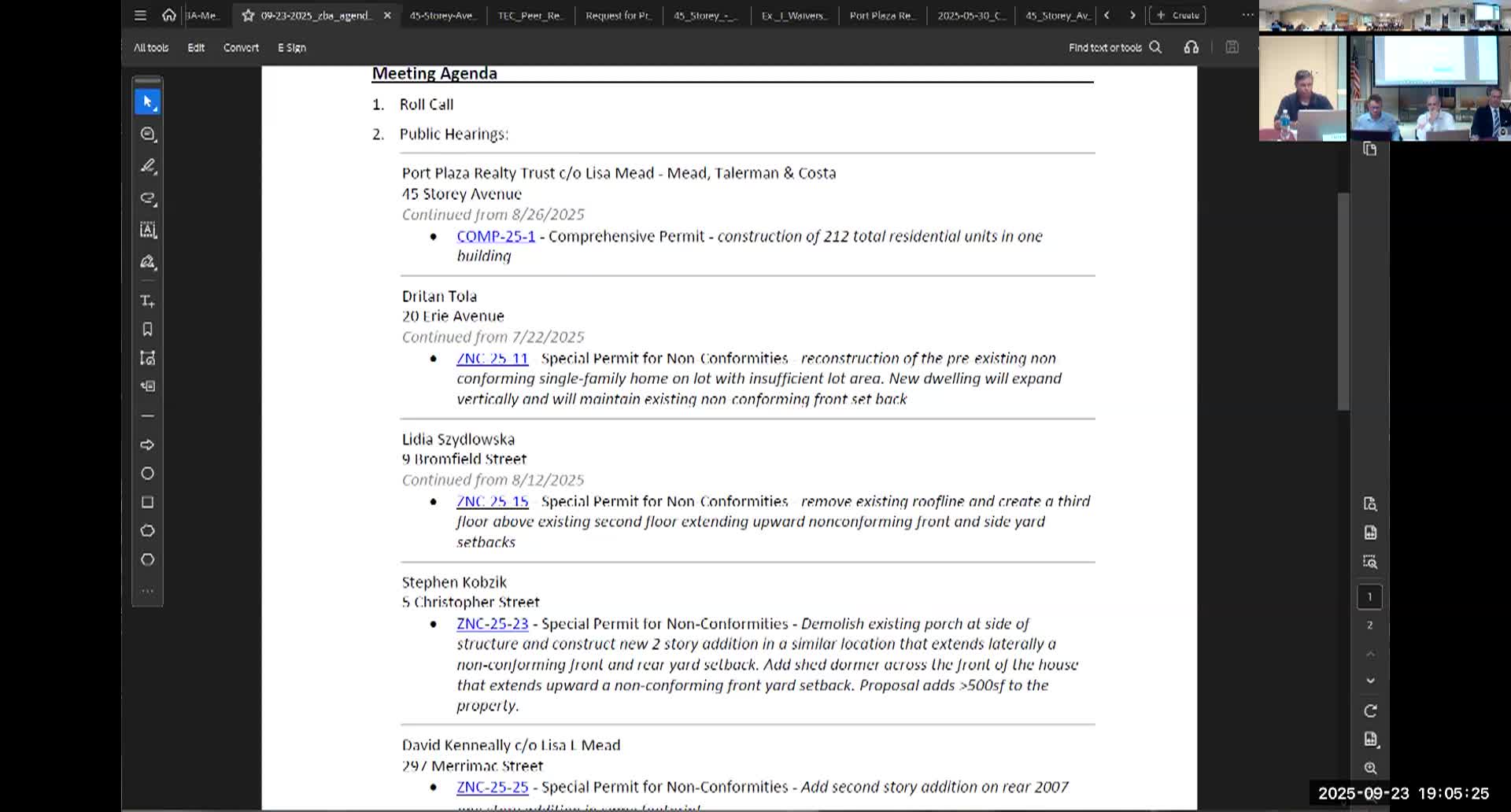
Task: Switch to the TEC_Peer_Re tab
Action: (x=530, y=16)
